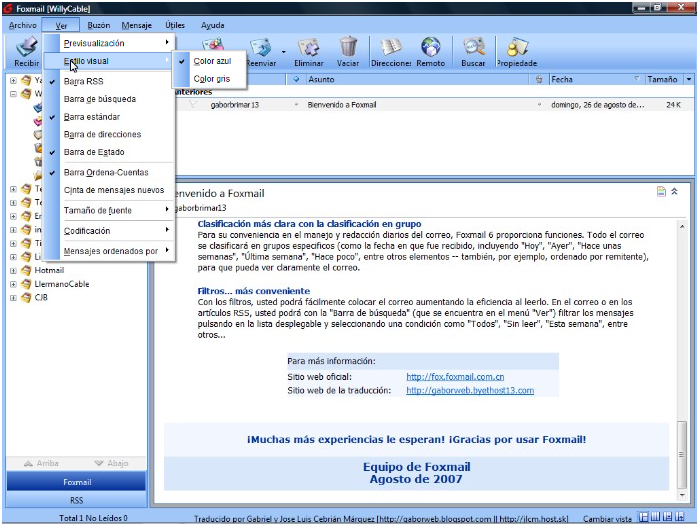
Task: Switch to the Foxmail panel tab
Action: coord(76,482)
